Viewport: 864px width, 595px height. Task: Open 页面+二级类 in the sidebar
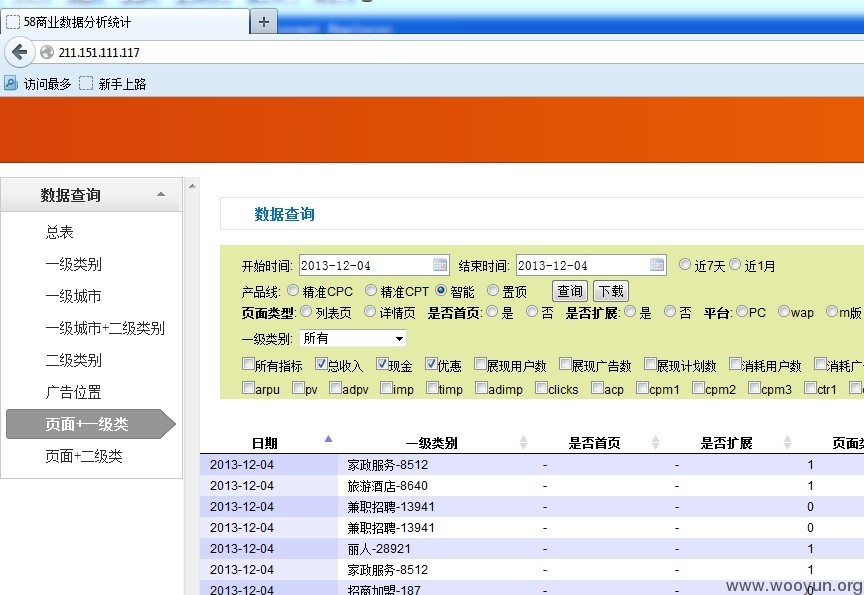click(84, 456)
